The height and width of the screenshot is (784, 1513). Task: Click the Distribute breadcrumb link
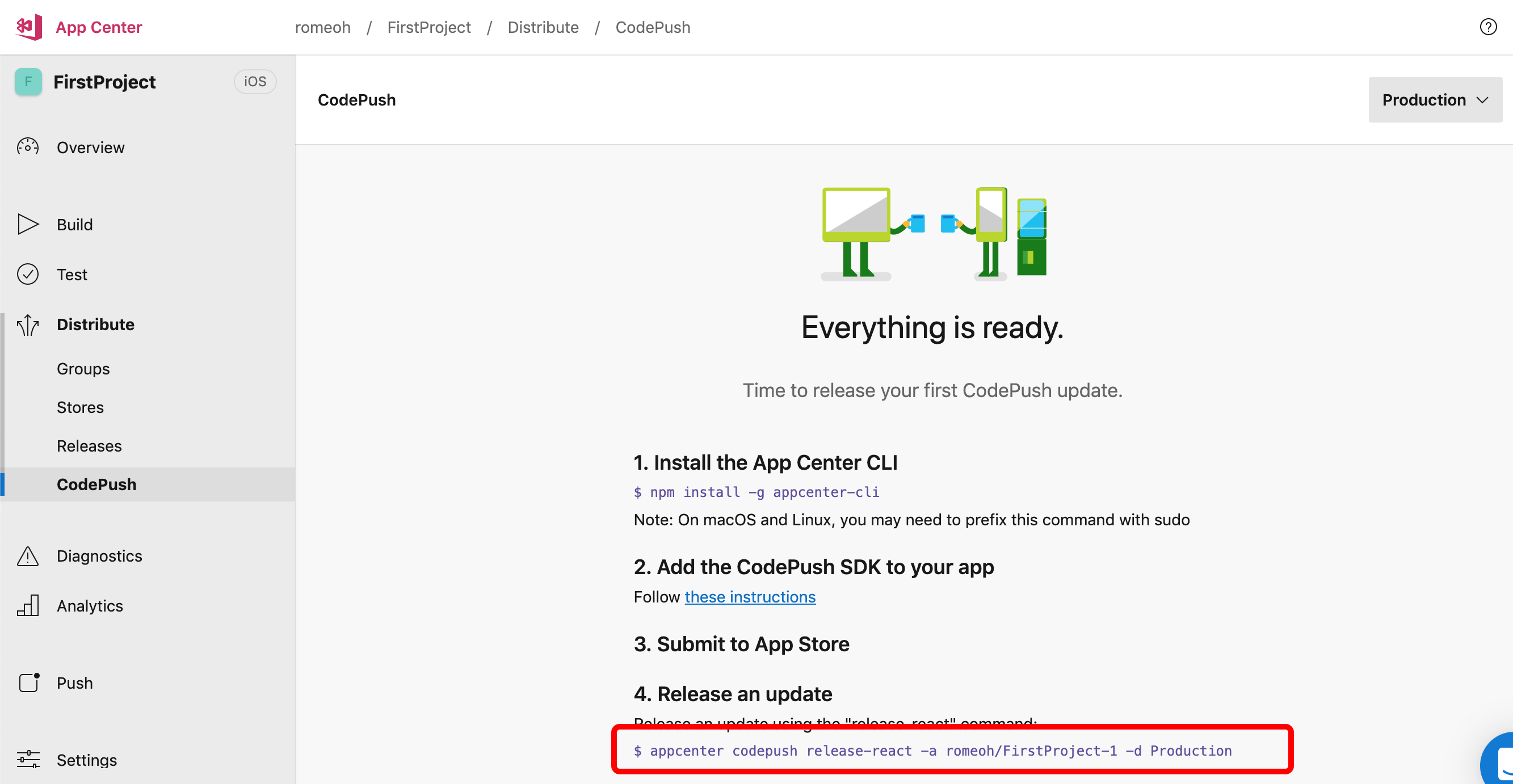coord(543,27)
